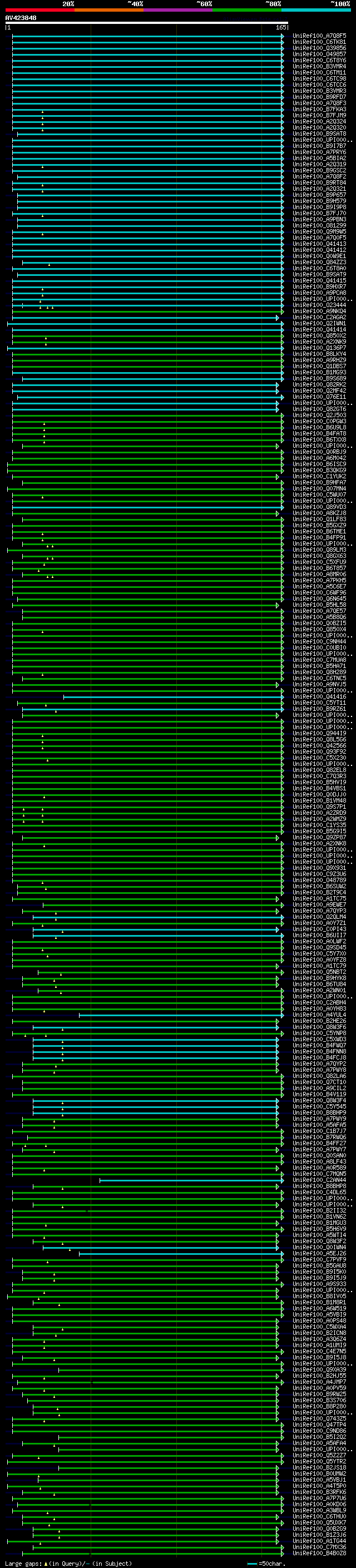Select hit label UniRef100_B9RT84
This screenshot has width=356, height=1568.
coord(319,182)
